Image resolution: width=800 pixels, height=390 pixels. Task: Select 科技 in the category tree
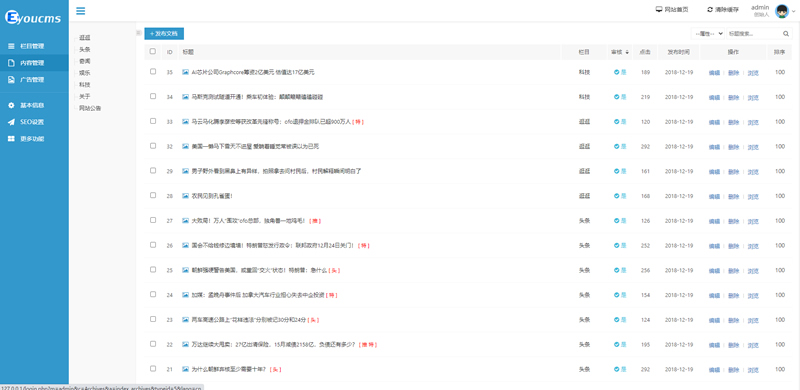(x=84, y=85)
